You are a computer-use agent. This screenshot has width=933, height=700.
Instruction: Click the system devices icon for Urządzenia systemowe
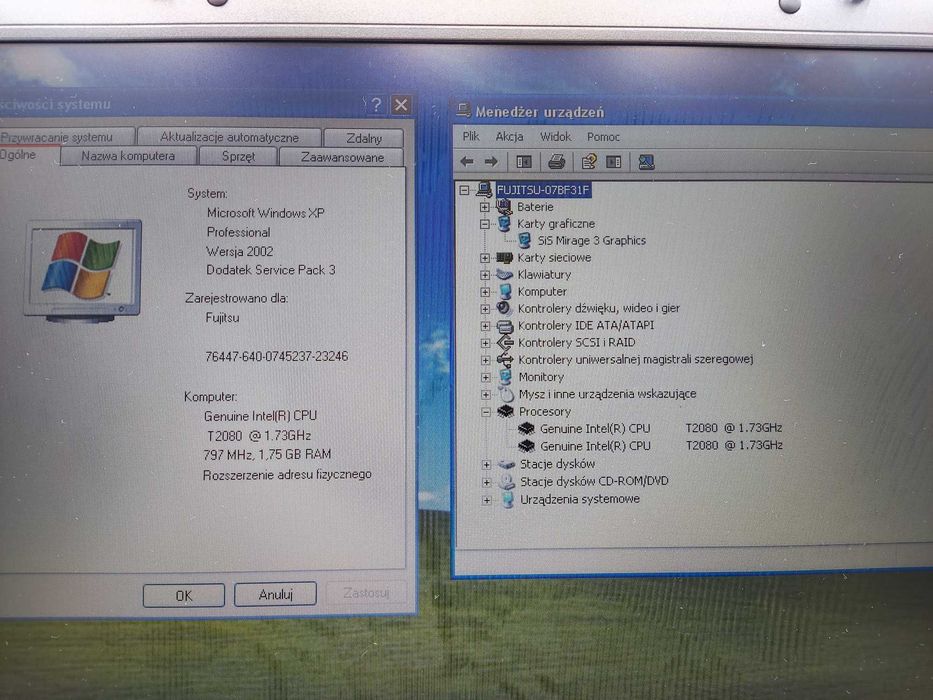tap(508, 499)
